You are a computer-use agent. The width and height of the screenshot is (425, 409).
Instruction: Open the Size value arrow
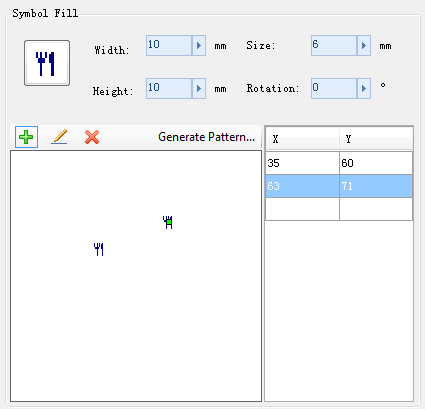(x=364, y=45)
